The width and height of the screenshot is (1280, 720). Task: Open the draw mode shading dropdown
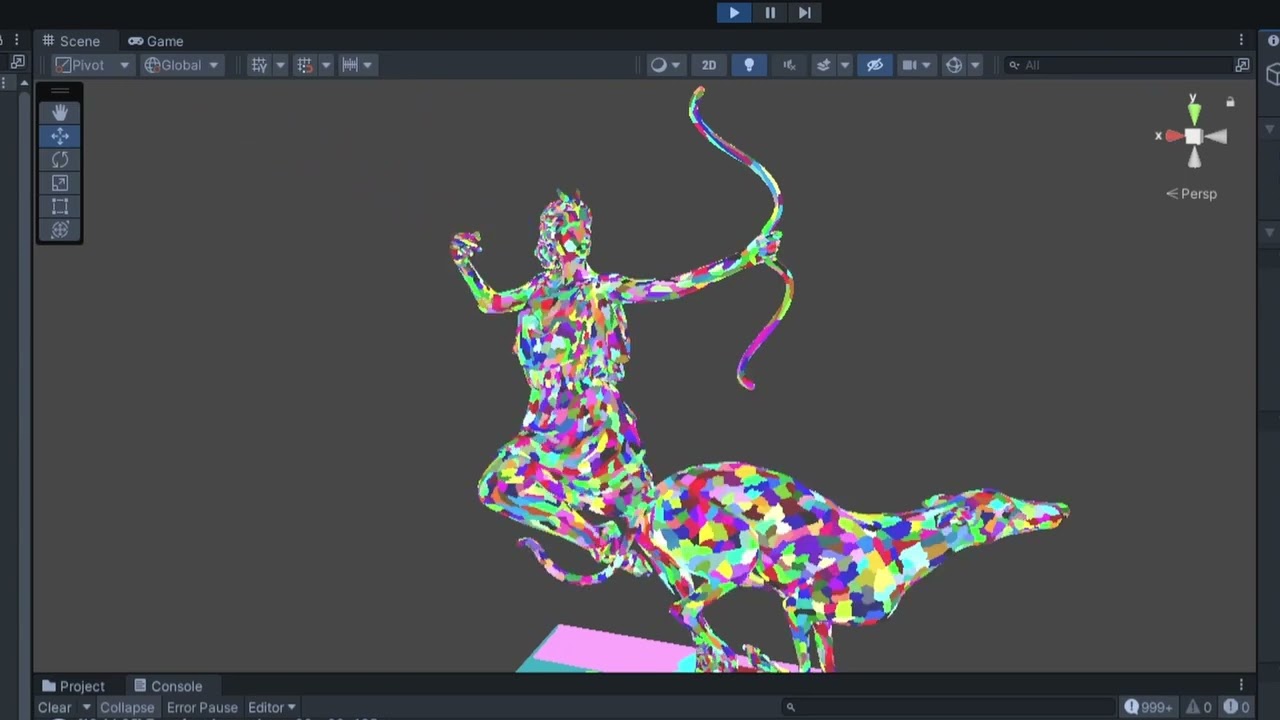pyautogui.click(x=665, y=65)
